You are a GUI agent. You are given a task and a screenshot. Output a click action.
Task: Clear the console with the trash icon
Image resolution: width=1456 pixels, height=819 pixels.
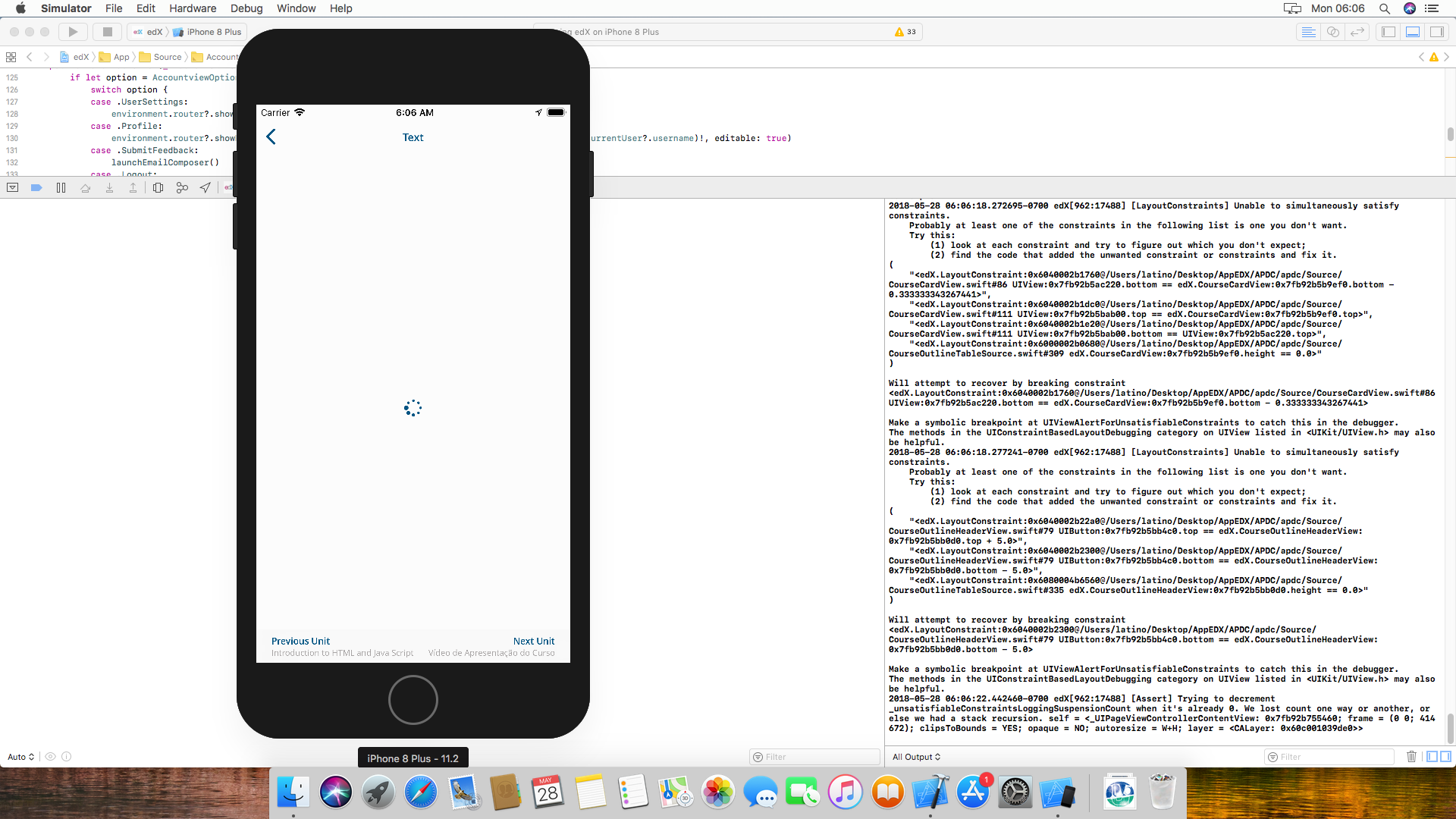(1410, 756)
